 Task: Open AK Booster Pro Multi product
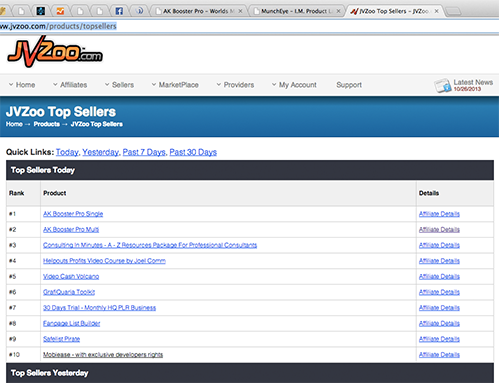[x=71, y=229]
